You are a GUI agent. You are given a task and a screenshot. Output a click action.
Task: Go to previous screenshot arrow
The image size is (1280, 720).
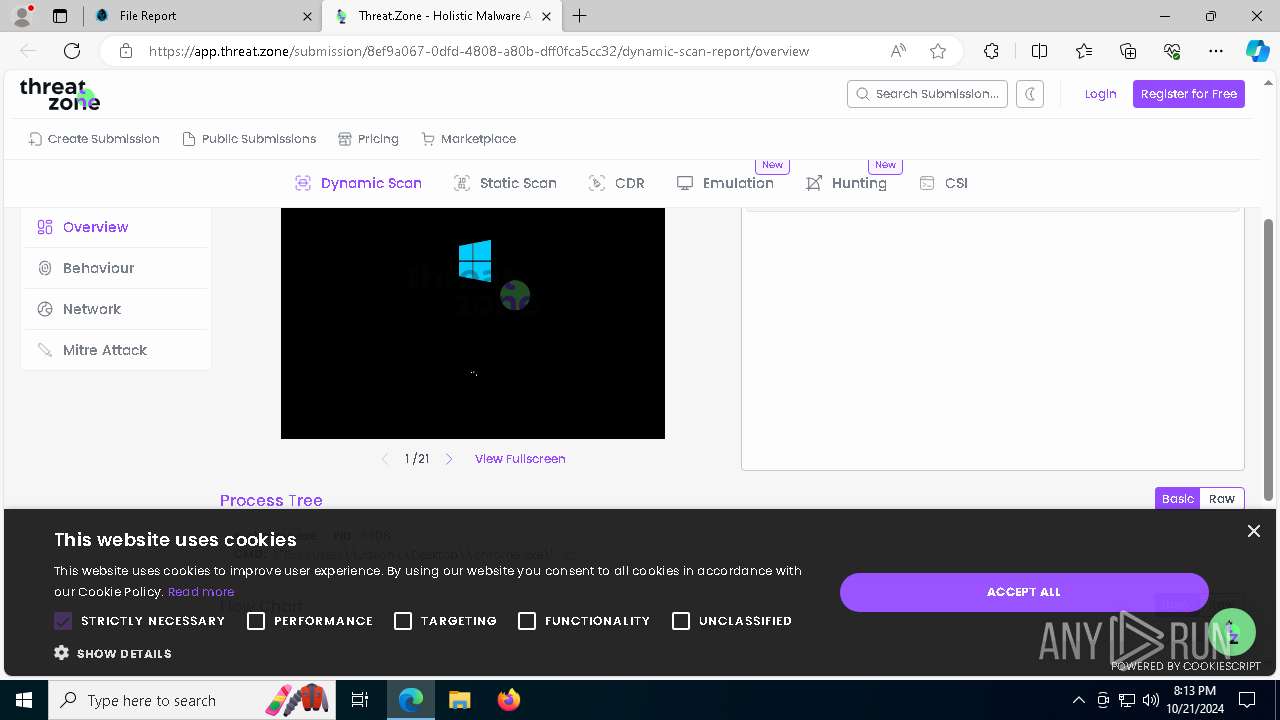(385, 459)
